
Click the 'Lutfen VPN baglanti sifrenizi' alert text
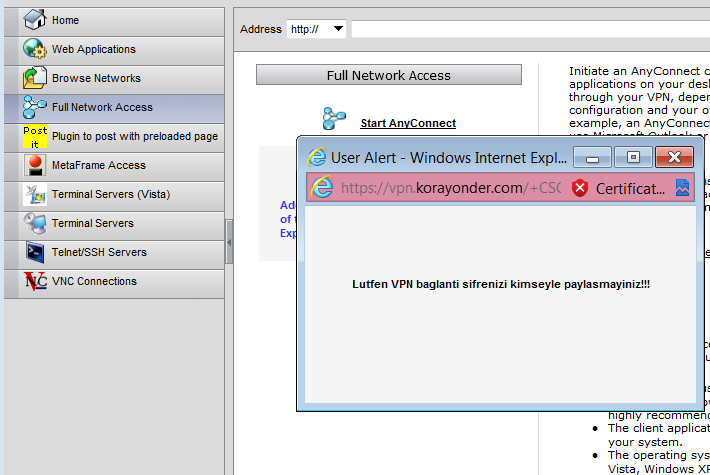(501, 284)
